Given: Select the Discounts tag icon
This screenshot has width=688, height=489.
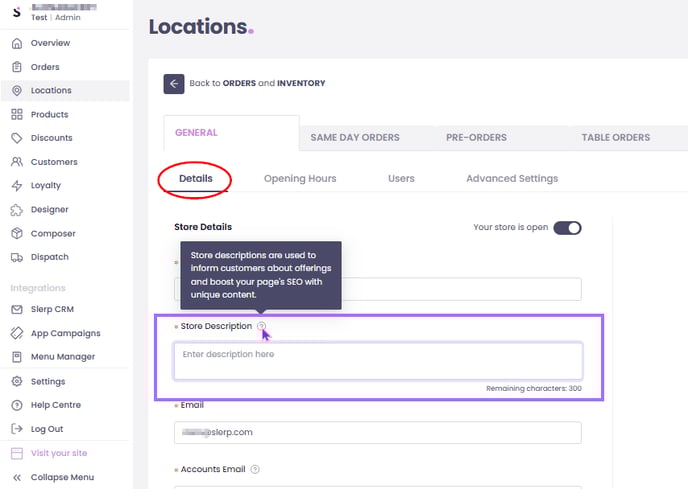Looking at the screenshot, I should click(x=16, y=138).
